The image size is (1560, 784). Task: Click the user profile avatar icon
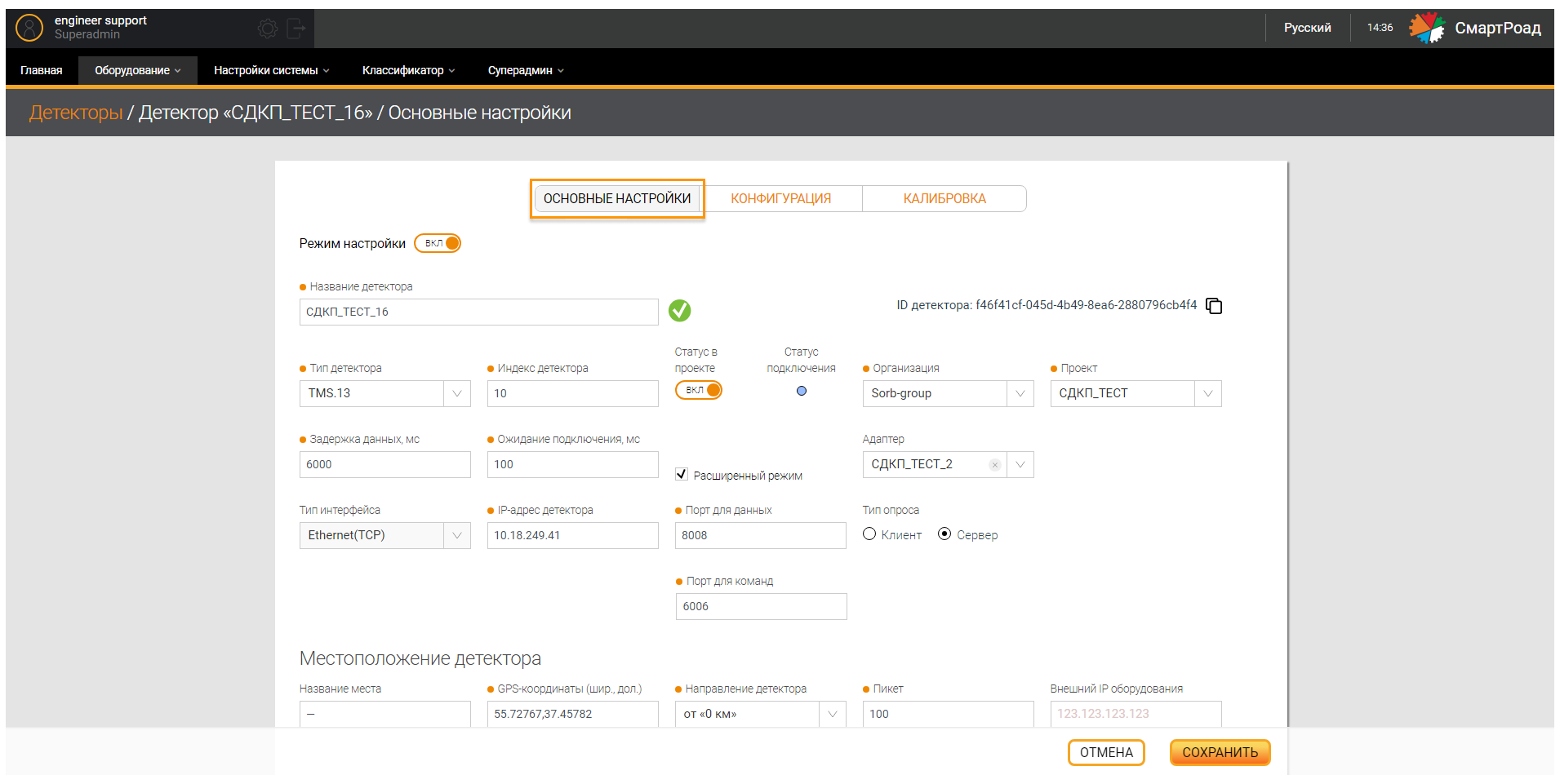[29, 28]
